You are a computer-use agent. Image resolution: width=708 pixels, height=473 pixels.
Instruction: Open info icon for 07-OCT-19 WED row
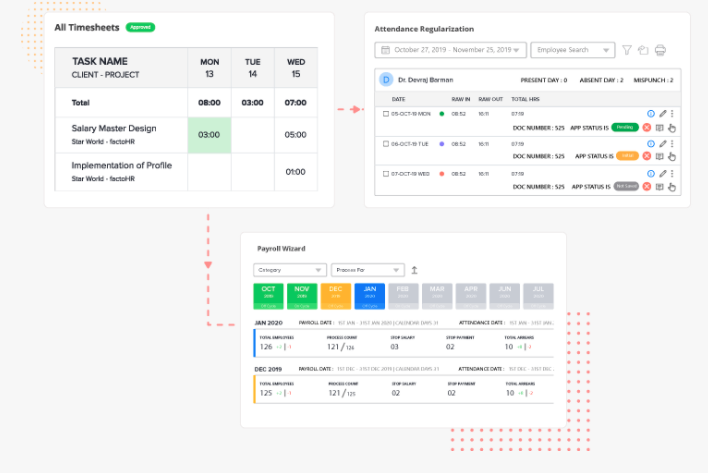pos(651,174)
